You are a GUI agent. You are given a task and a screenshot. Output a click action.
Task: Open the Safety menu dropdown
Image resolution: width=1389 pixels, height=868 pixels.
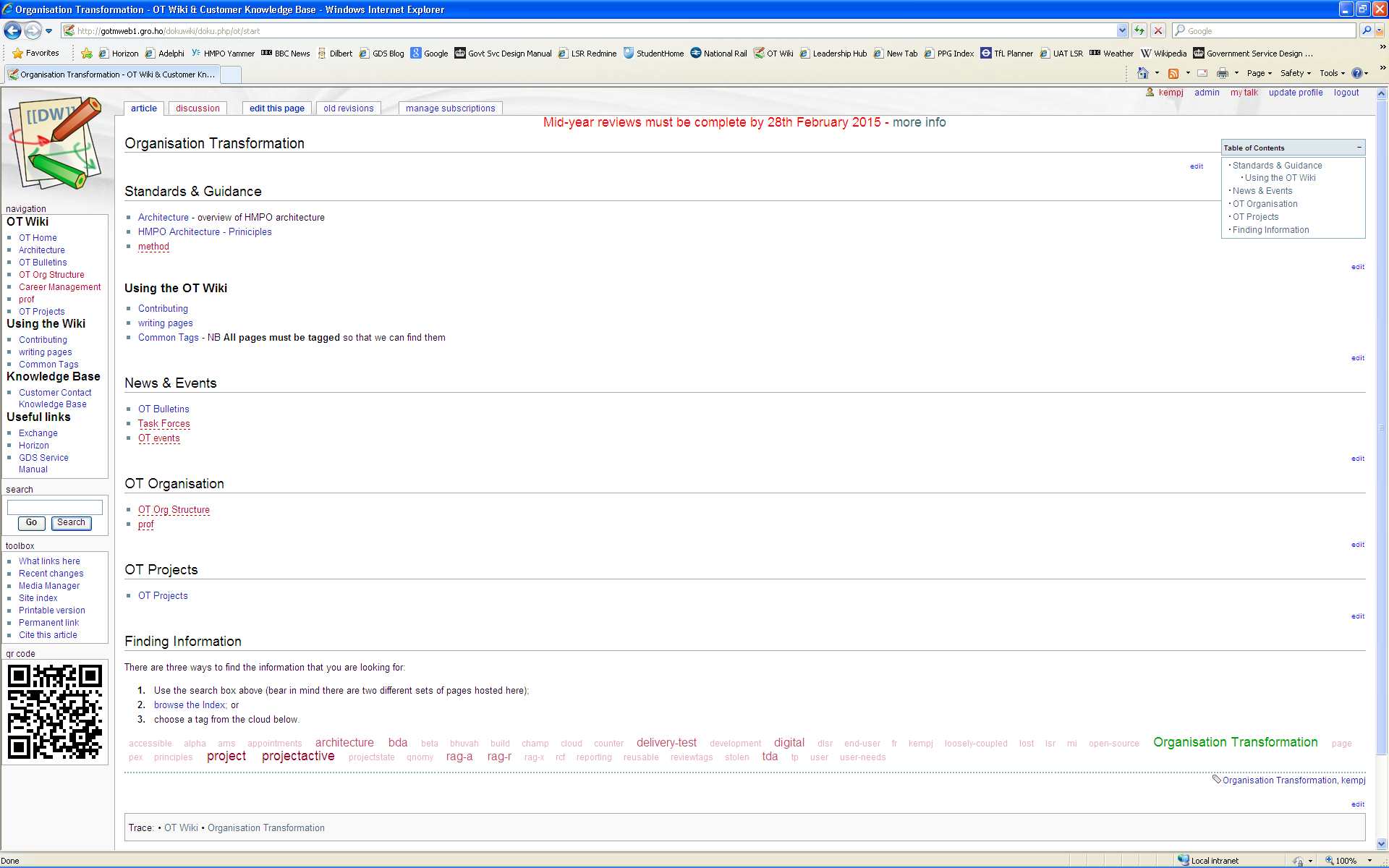(x=1296, y=73)
